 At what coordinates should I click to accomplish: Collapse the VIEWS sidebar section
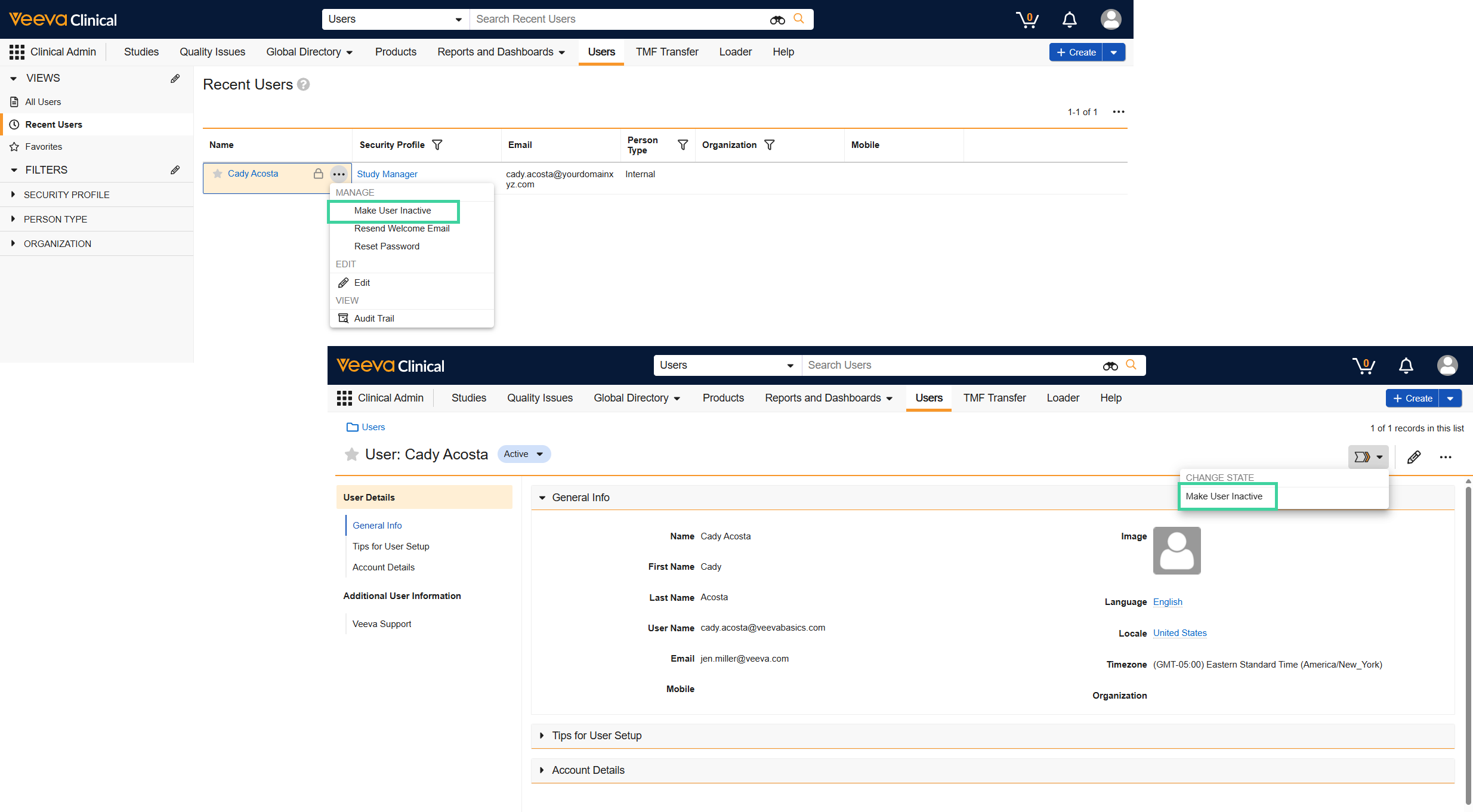pos(14,78)
